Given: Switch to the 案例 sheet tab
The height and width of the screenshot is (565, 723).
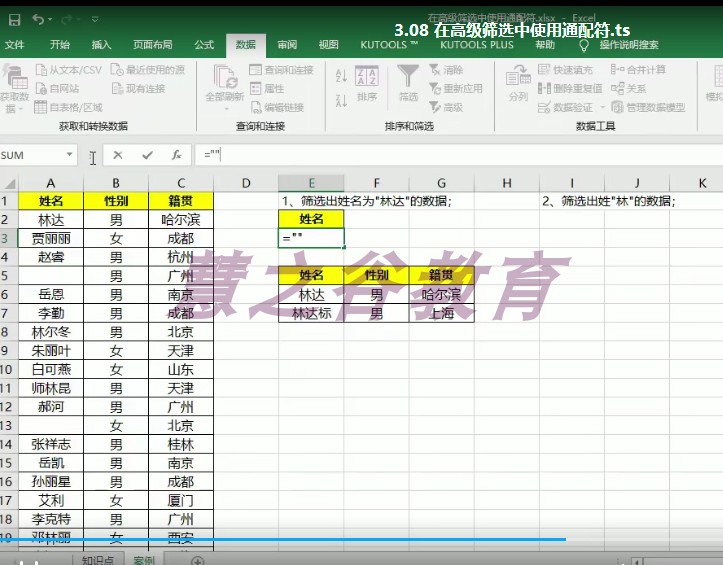Looking at the screenshot, I should pos(144,559).
